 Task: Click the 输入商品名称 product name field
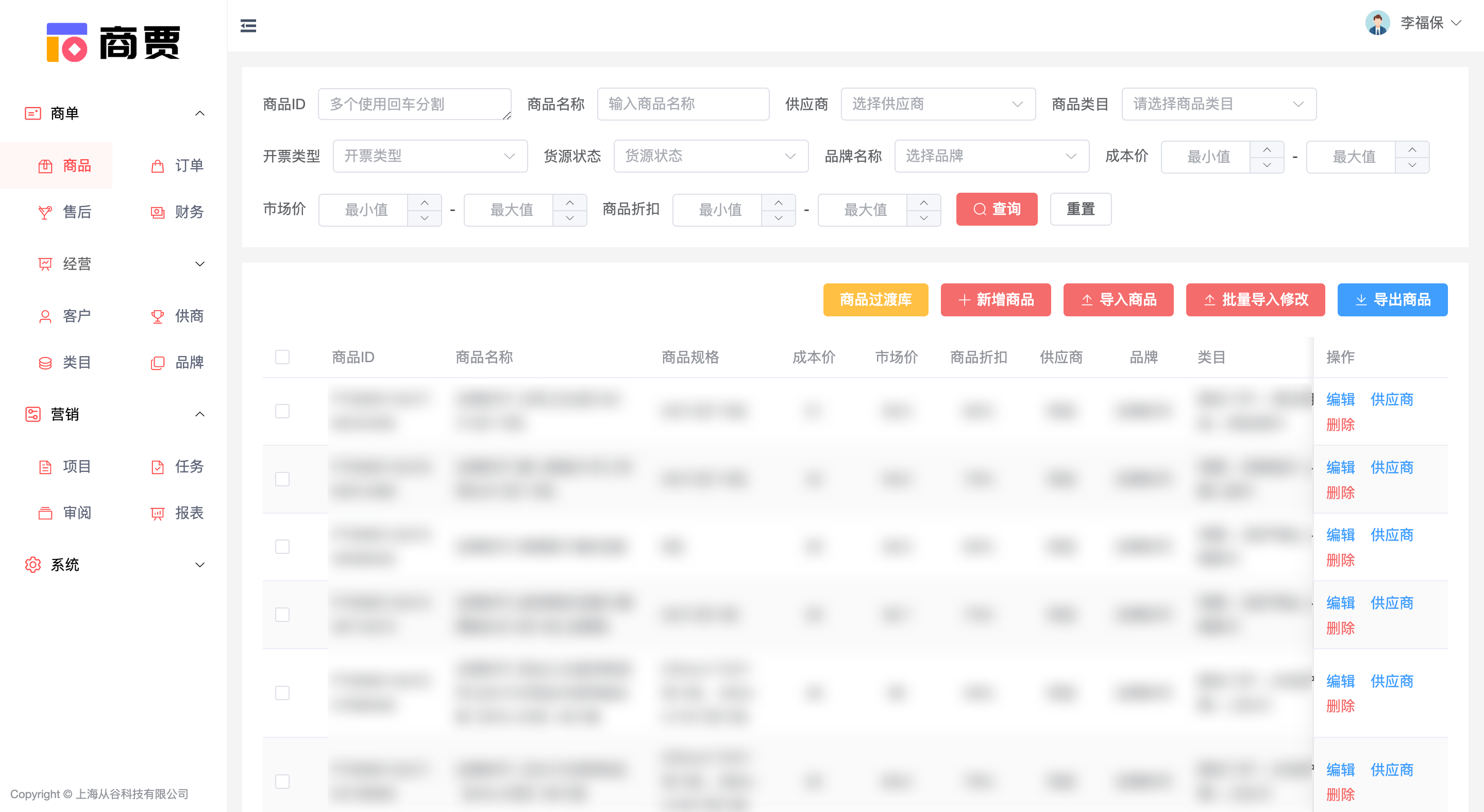click(683, 104)
